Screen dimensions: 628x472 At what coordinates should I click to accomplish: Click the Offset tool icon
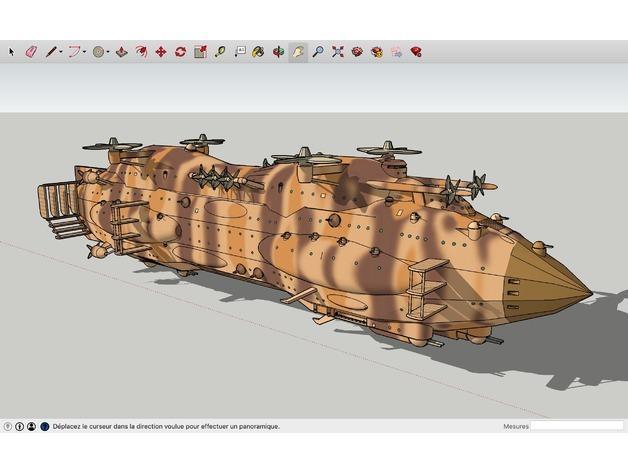pos(141,51)
